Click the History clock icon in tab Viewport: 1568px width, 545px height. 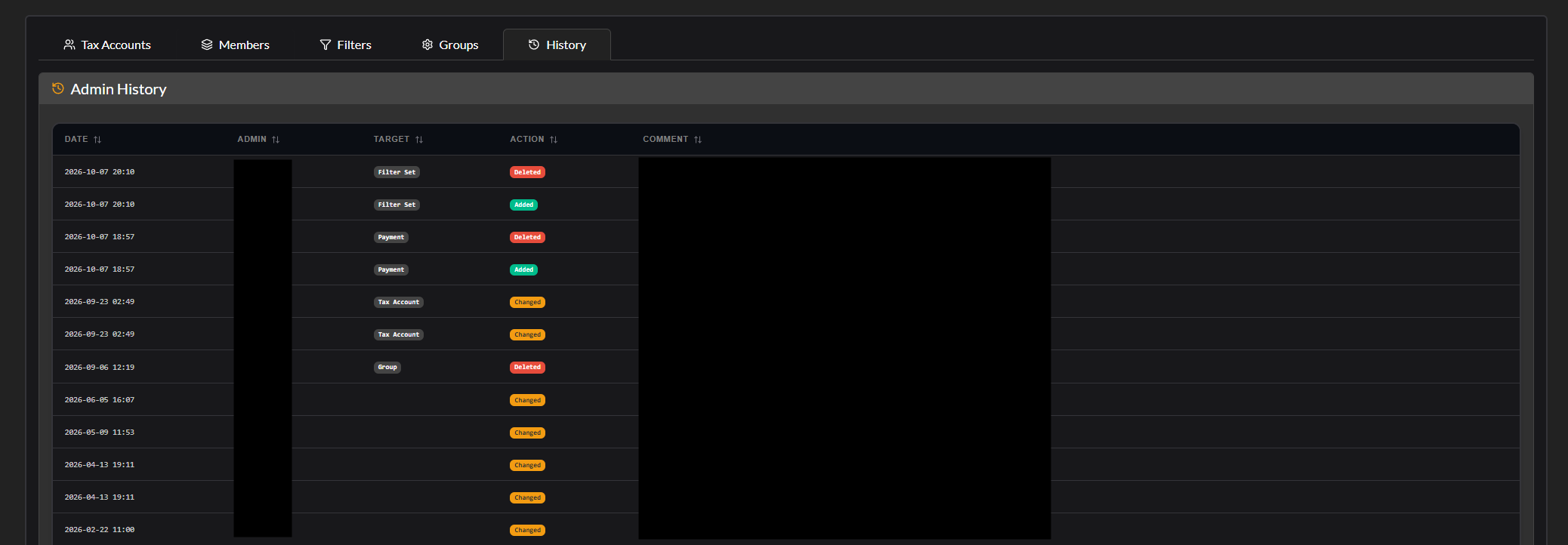click(534, 45)
